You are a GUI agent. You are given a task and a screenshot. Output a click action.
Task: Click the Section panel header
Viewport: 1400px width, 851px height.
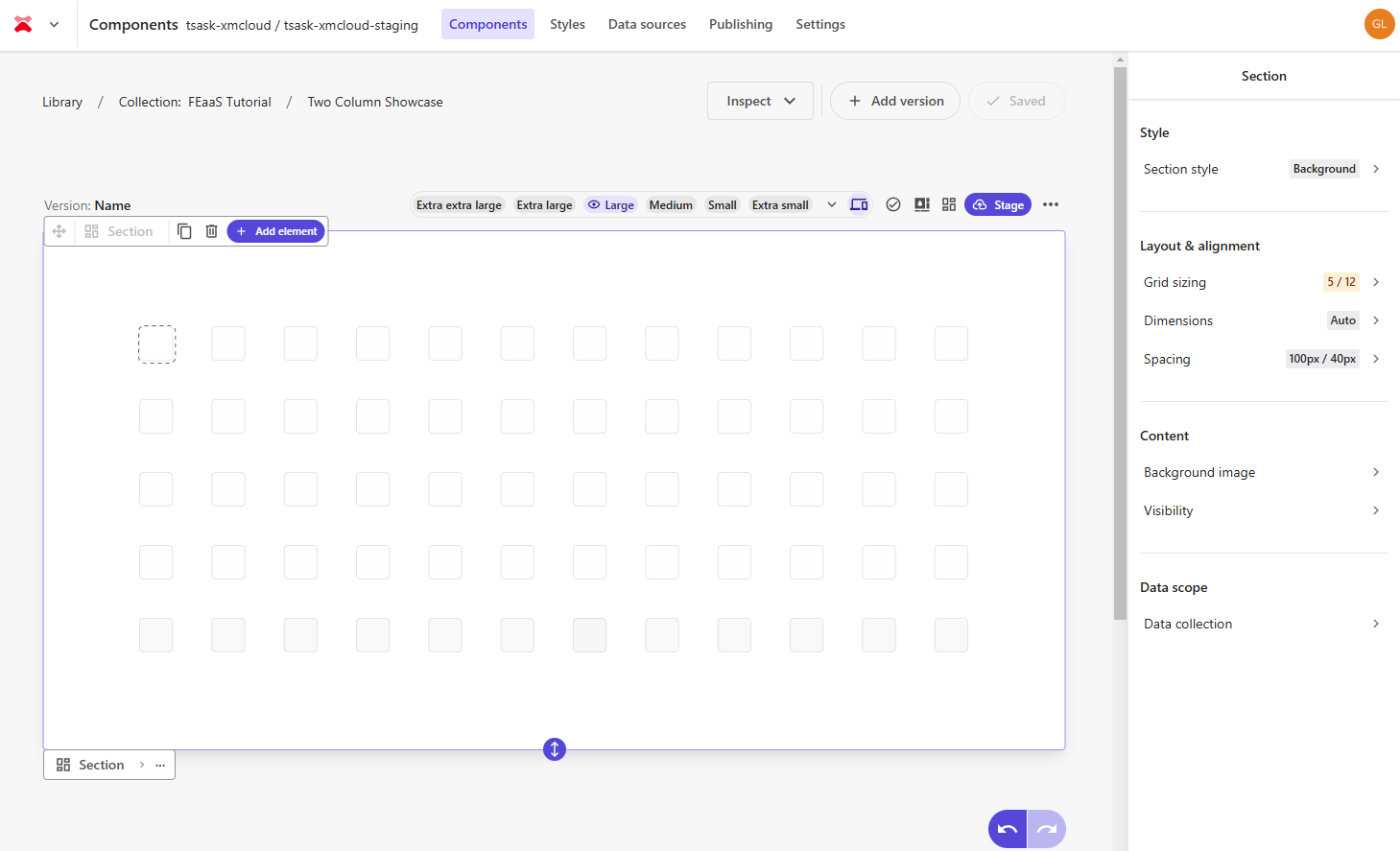(1264, 76)
